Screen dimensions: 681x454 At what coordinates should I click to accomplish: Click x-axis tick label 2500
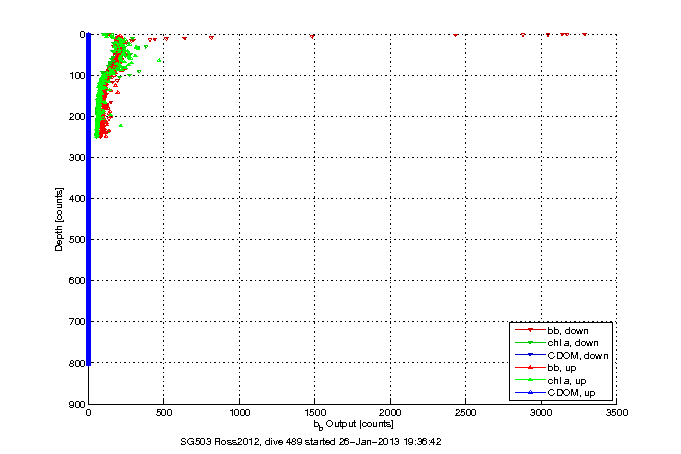click(466, 413)
